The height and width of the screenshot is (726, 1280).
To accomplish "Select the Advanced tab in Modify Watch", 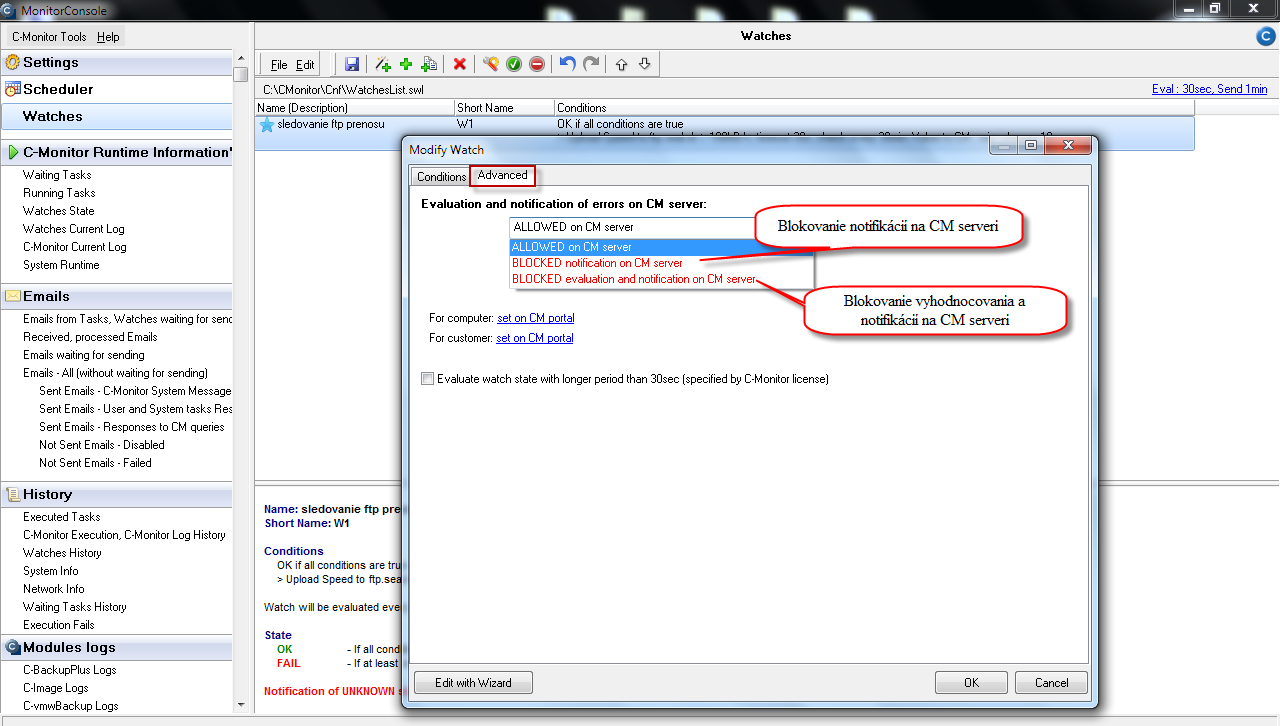I will click(502, 176).
